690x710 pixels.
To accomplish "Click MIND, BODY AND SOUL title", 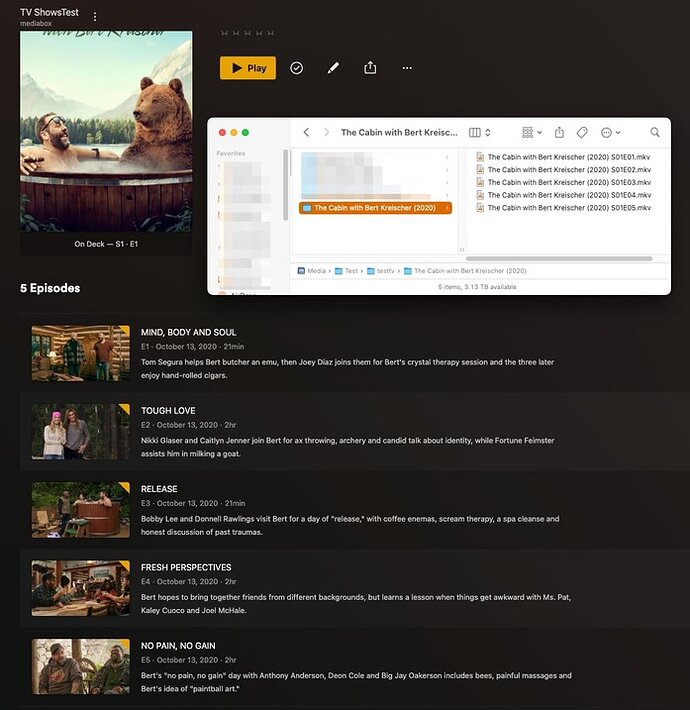I will click(188, 332).
